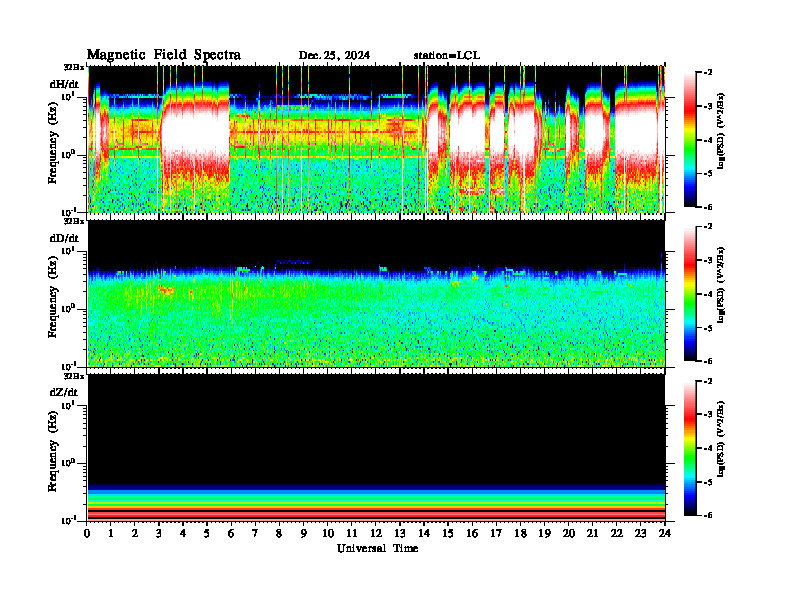Click hour tick label "0" on time axis
The width and height of the screenshot is (792, 612).
click(x=87, y=533)
